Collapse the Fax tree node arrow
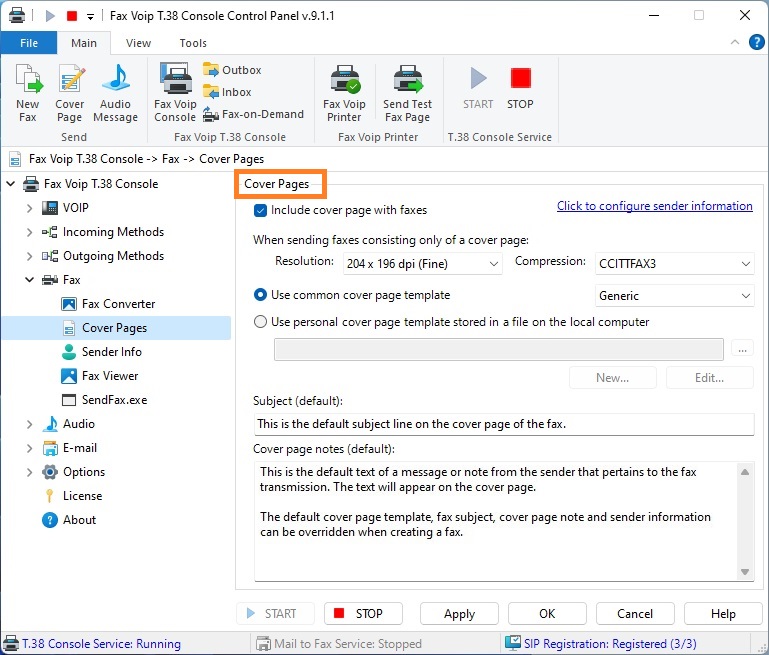The image size is (769, 655). (x=29, y=280)
